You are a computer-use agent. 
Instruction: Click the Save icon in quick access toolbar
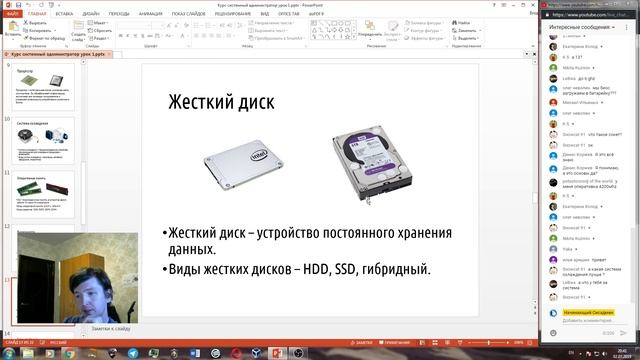[x=18, y=5]
